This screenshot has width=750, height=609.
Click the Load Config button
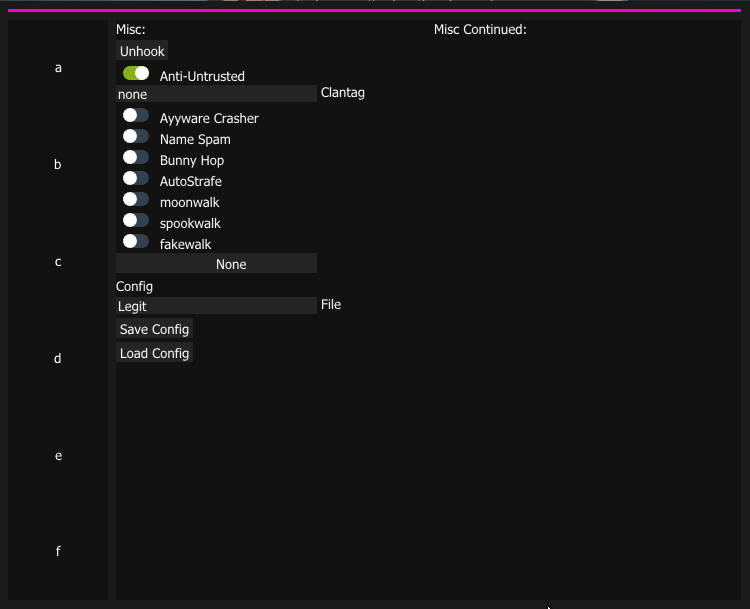[x=154, y=353]
